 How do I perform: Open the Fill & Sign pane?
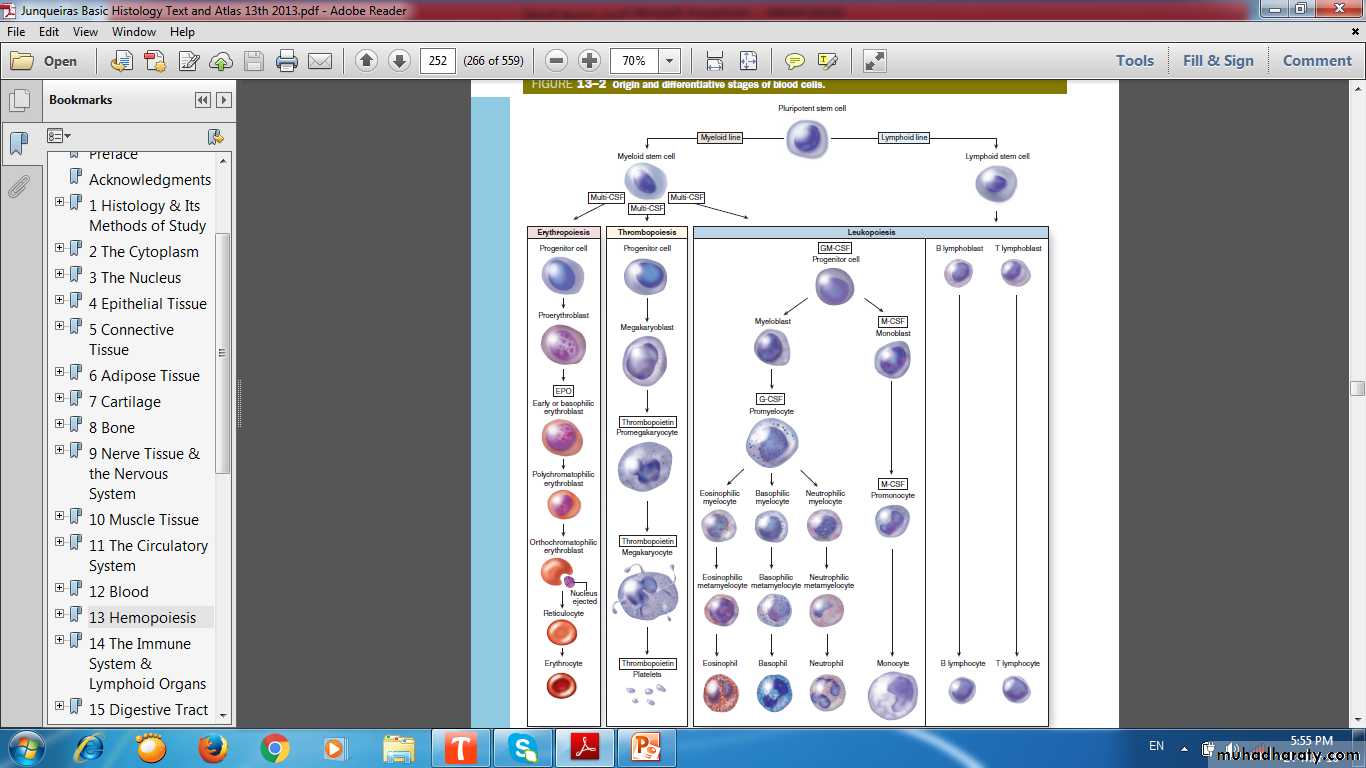[x=1217, y=61]
